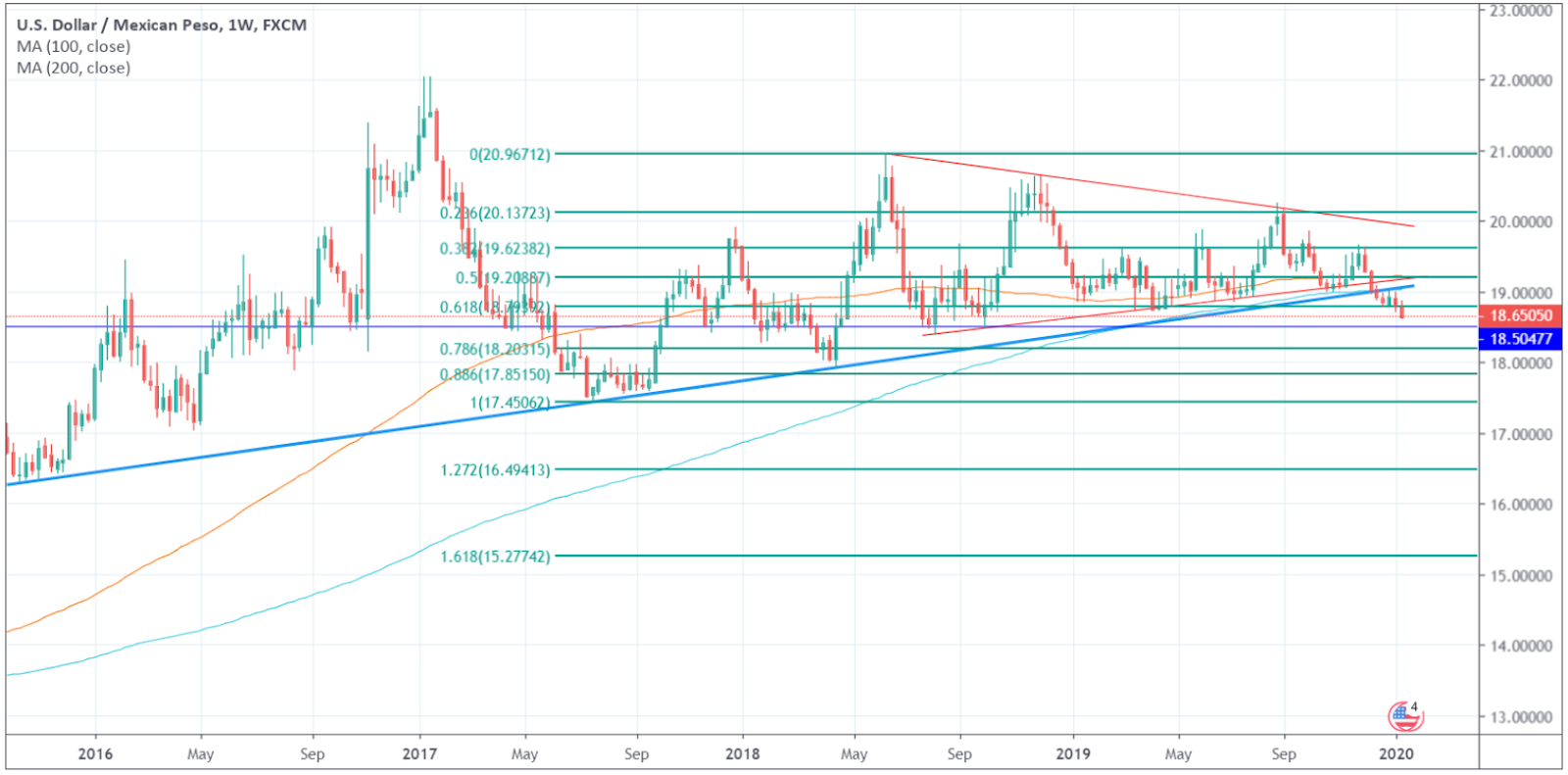The height and width of the screenshot is (775, 1568).
Task: Click the 2020 label on the time axis
Action: 1396,753
